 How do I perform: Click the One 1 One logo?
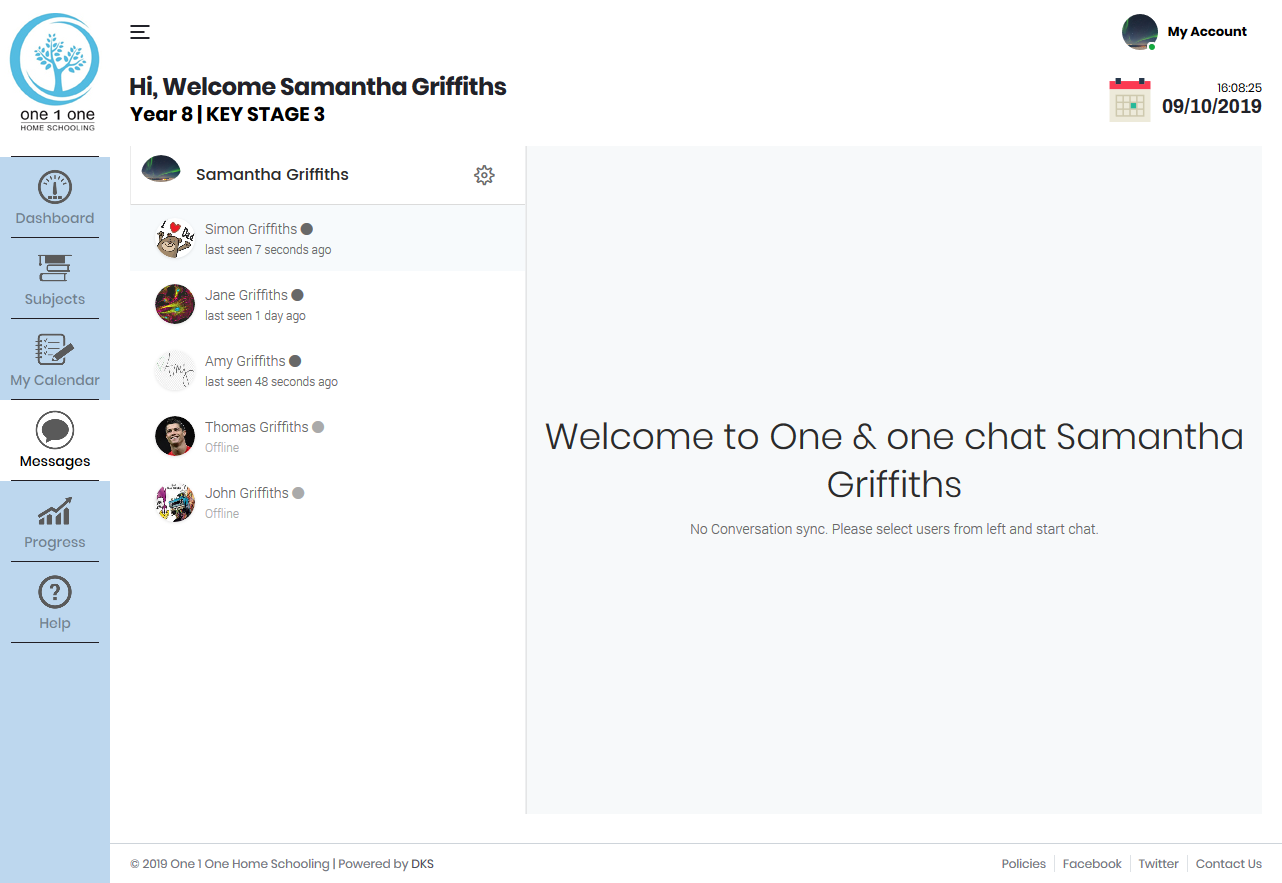[55, 72]
